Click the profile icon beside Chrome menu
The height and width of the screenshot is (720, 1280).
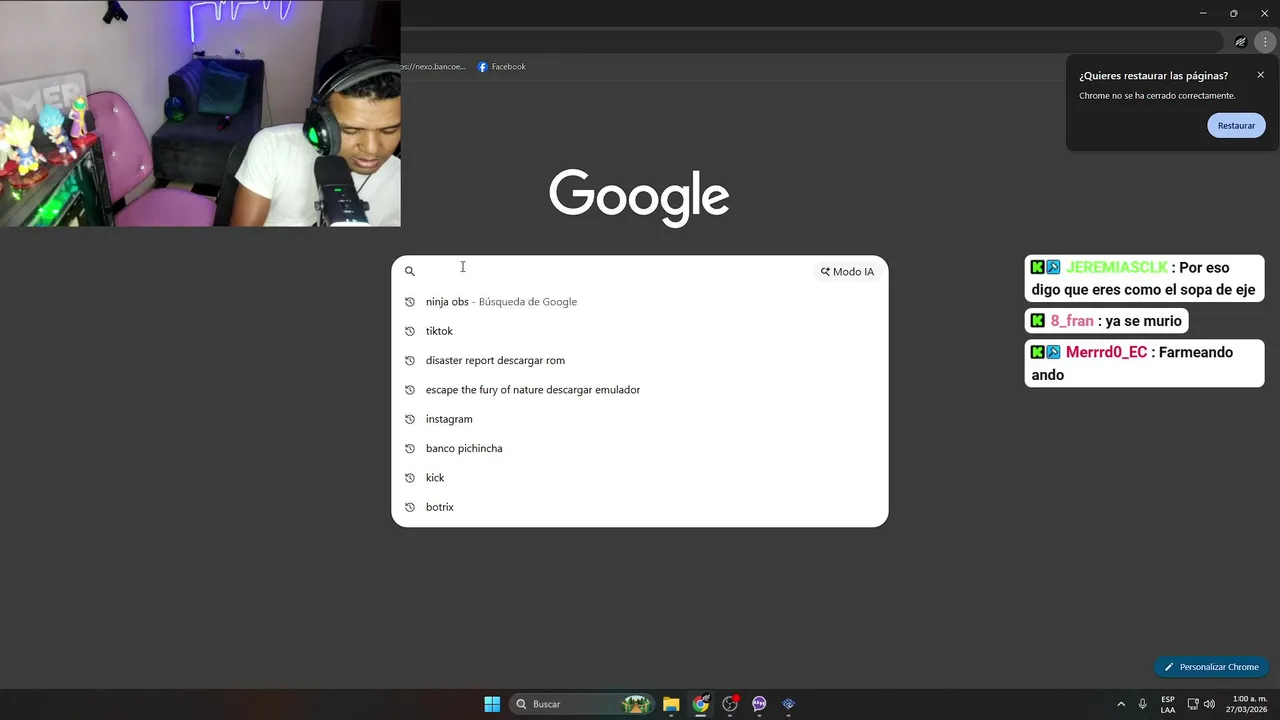click(x=1241, y=42)
